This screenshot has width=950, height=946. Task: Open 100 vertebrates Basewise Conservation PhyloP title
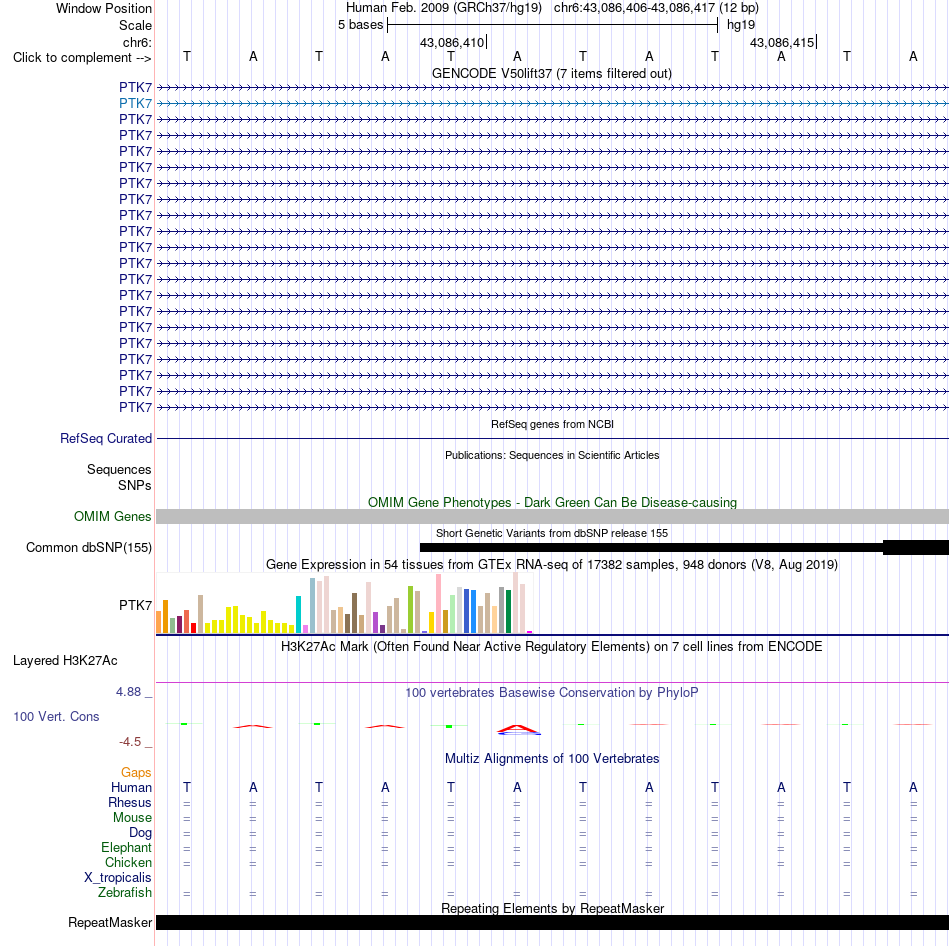[x=552, y=692]
